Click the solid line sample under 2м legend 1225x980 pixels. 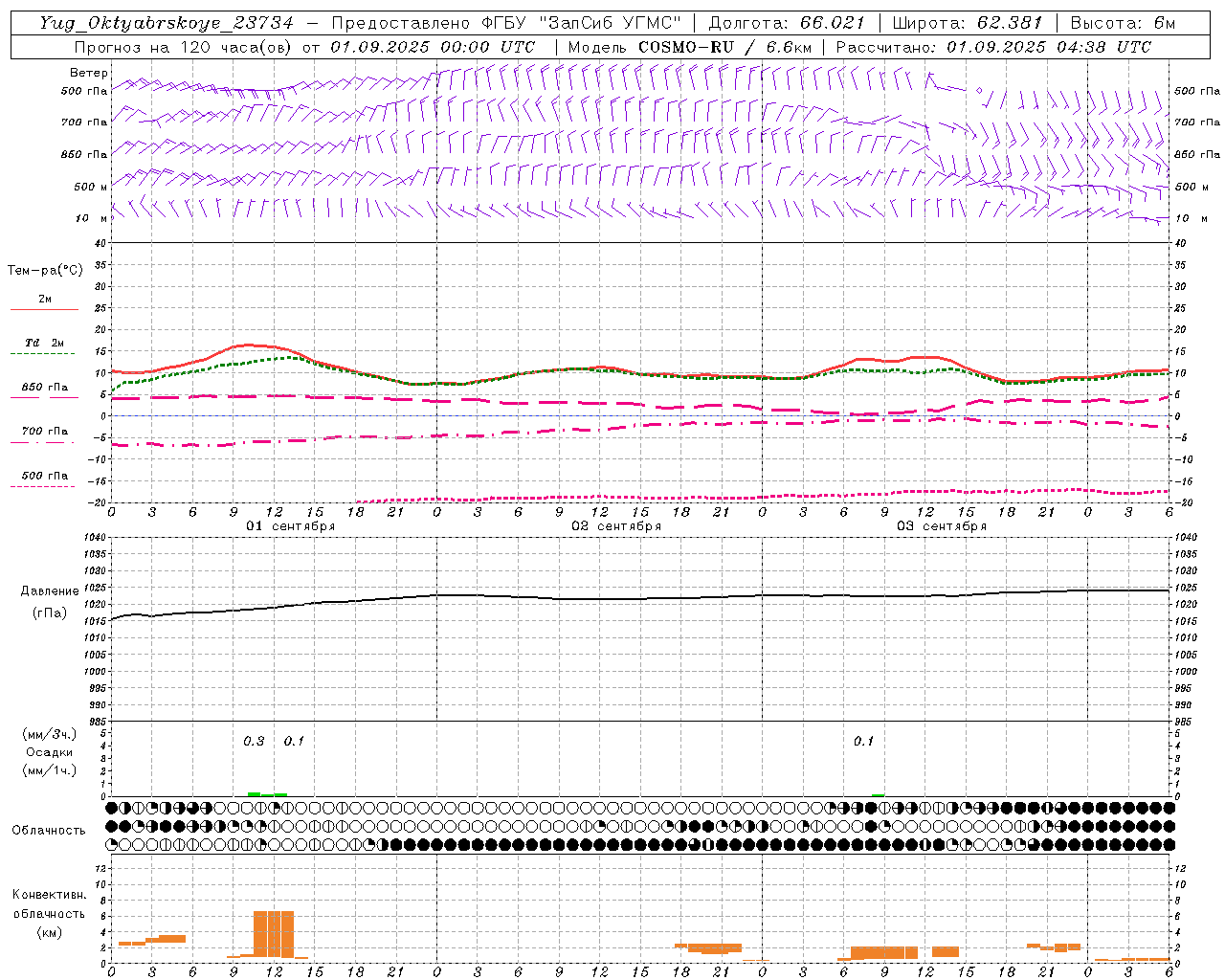click(44, 310)
